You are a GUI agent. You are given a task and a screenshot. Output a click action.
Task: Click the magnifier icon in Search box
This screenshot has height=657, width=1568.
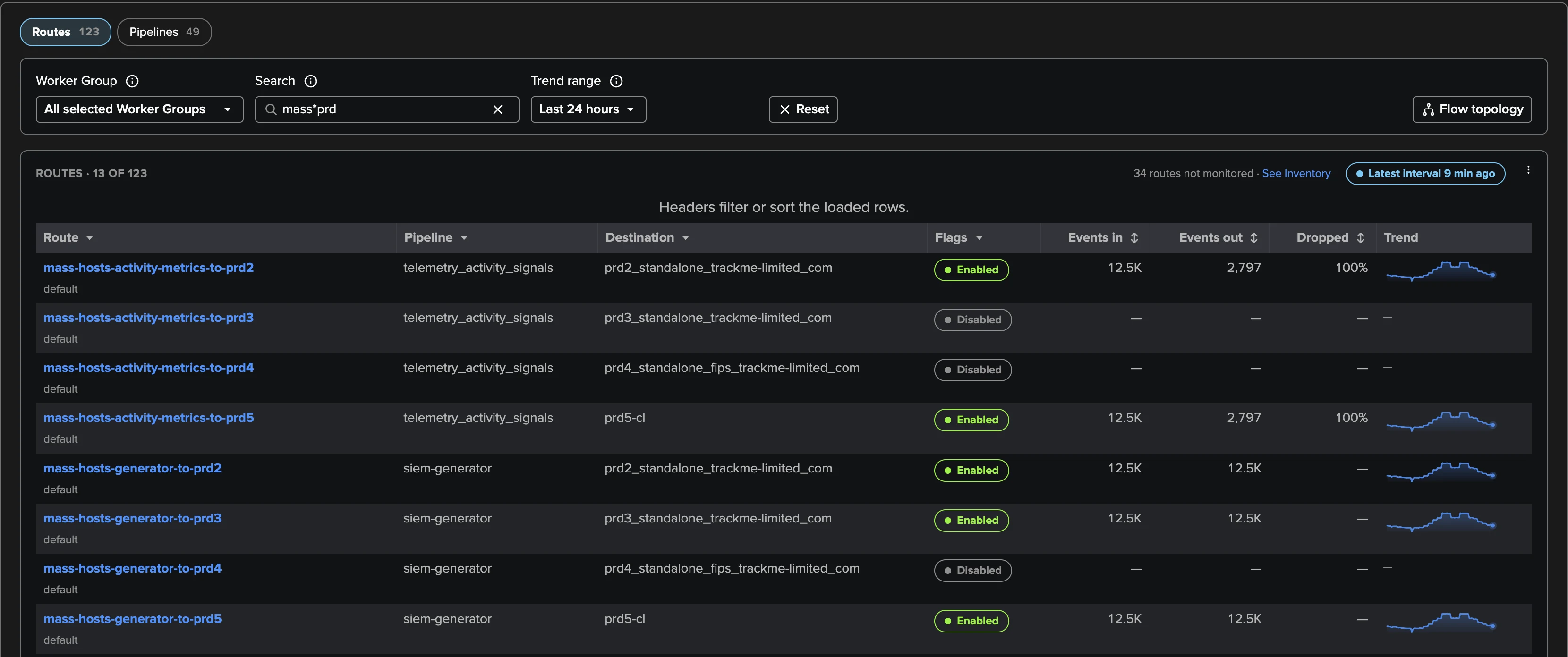click(x=271, y=109)
